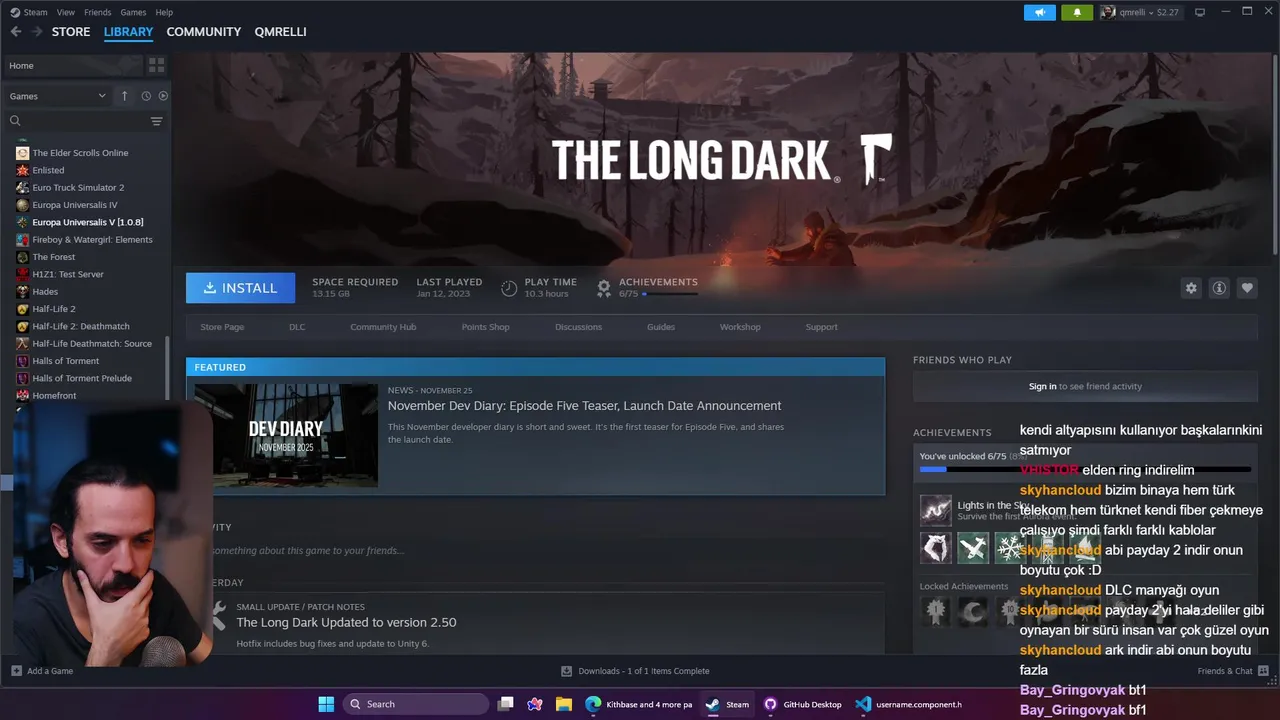
Task: Open the Community Hub link
Action: point(383,327)
